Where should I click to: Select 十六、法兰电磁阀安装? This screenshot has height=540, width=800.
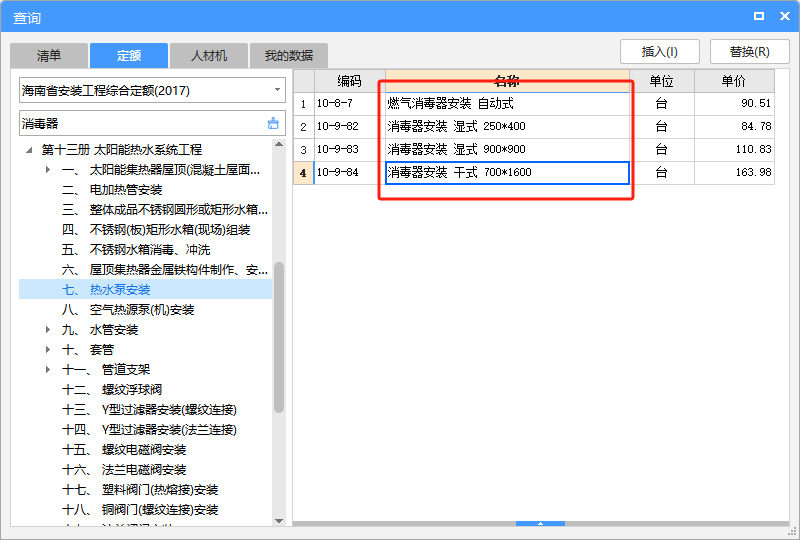coord(124,470)
